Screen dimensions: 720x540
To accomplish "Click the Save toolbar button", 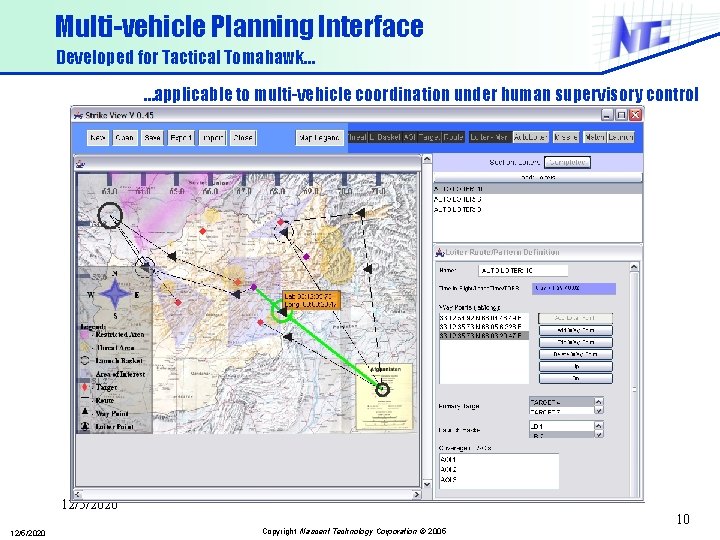I will 152,137.
